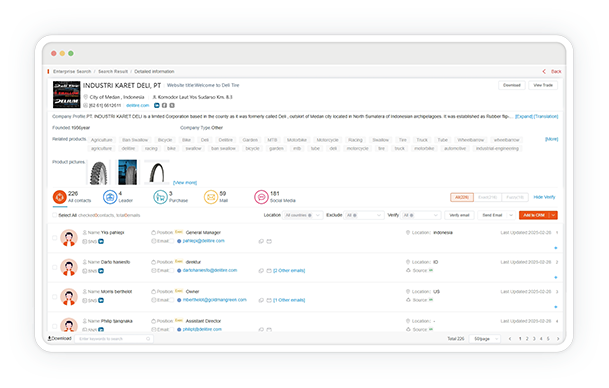609x388 pixels.
Task: Open the 50/page size dropdown
Action: (485, 339)
